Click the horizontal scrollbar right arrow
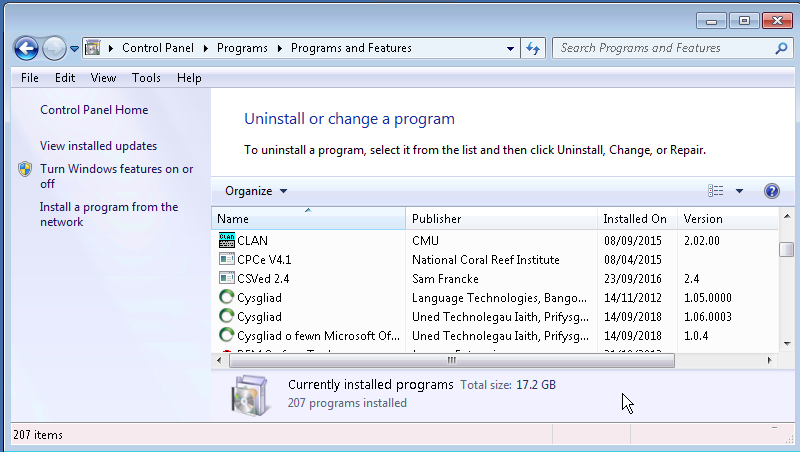800x452 pixels. (x=770, y=360)
